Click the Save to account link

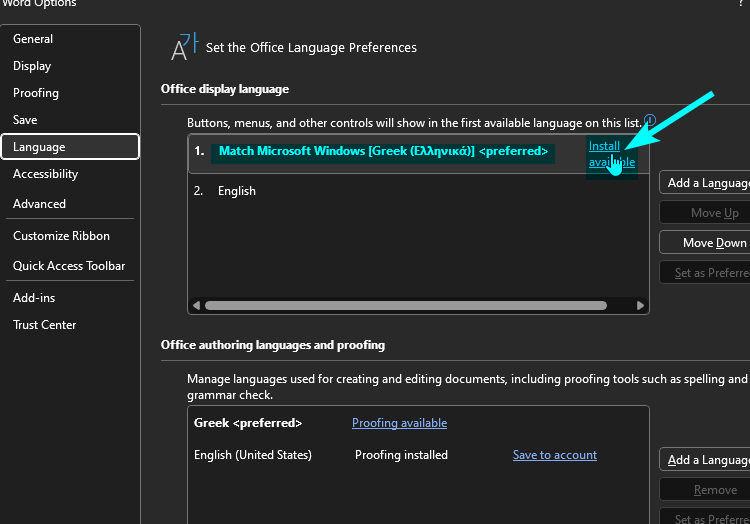555,455
